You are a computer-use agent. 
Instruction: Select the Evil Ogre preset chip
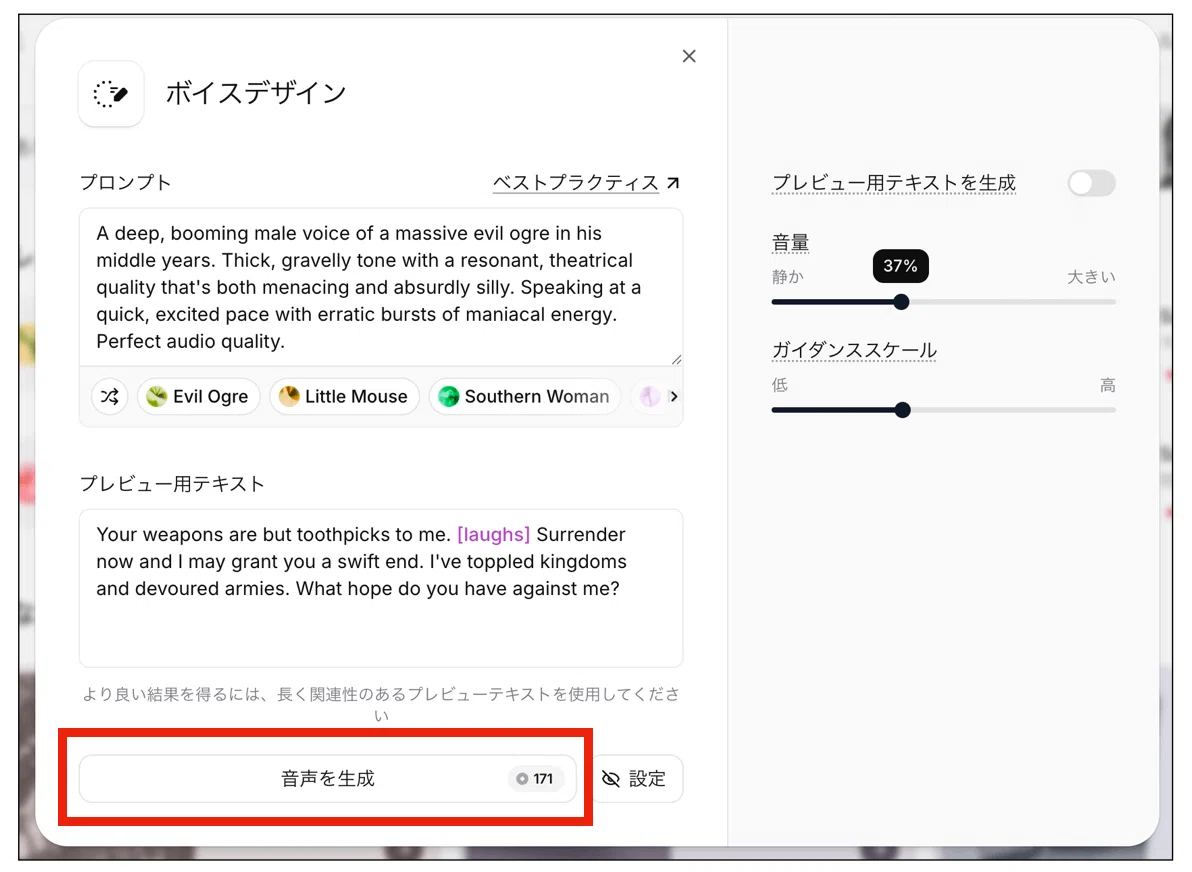(x=198, y=396)
